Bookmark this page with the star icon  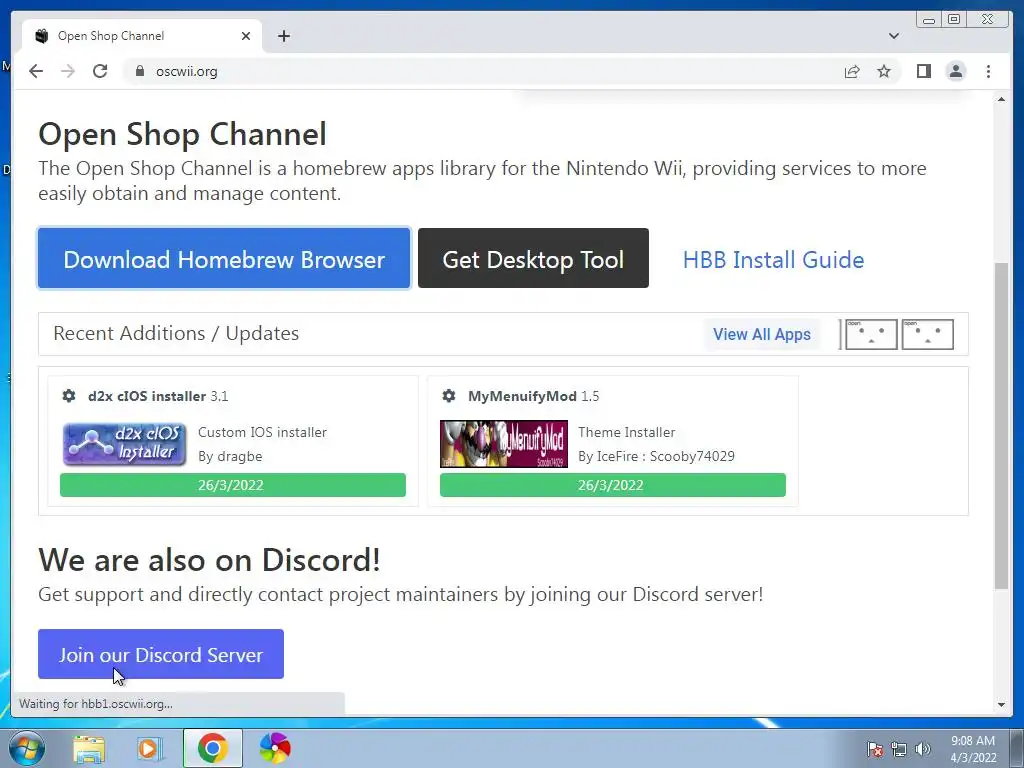pyautogui.click(x=884, y=71)
